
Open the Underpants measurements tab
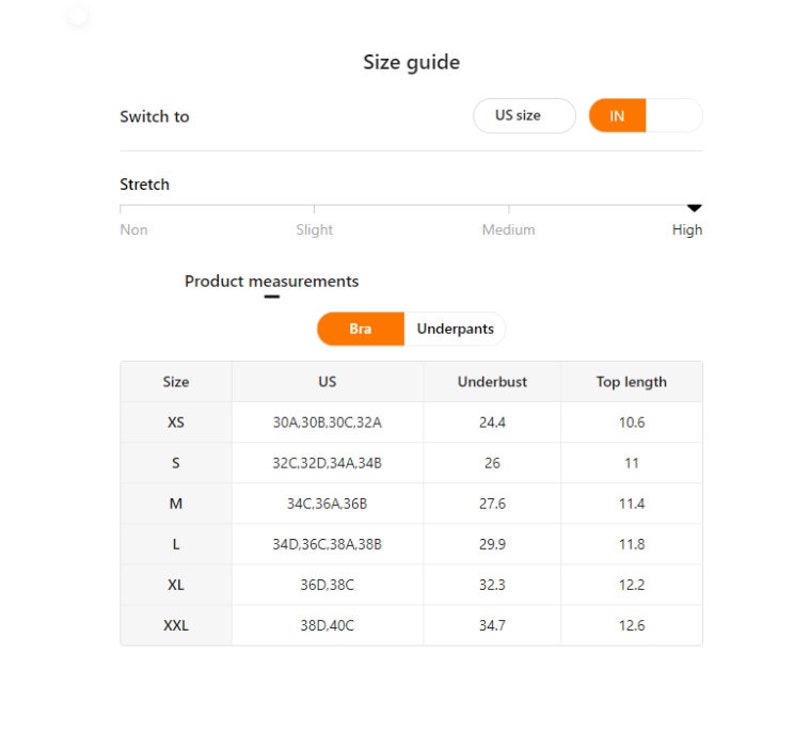[455, 329]
